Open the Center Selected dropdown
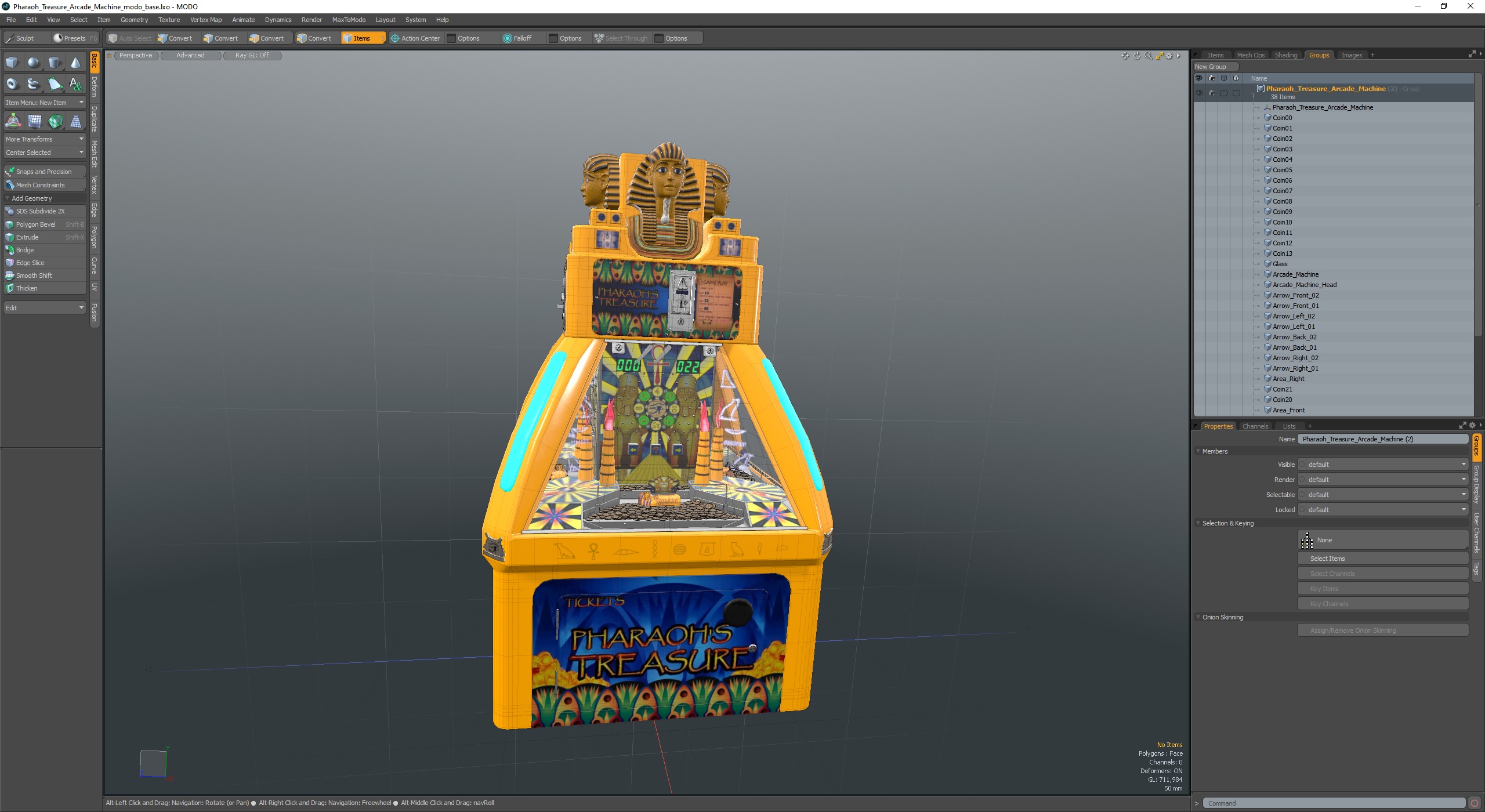Screen dimensions: 1485x812 [45, 153]
